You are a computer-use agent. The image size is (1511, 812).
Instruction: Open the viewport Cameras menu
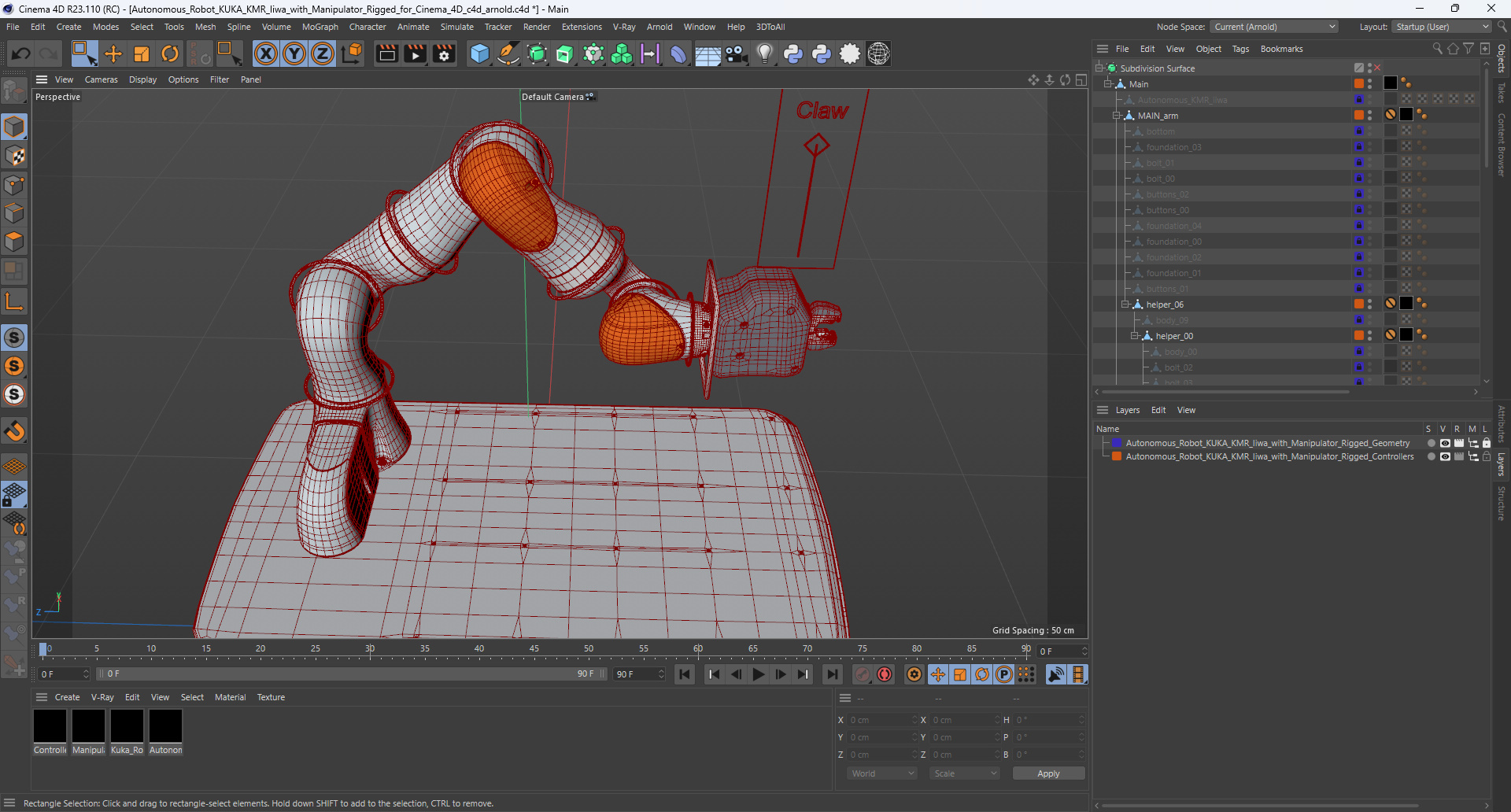pos(102,79)
